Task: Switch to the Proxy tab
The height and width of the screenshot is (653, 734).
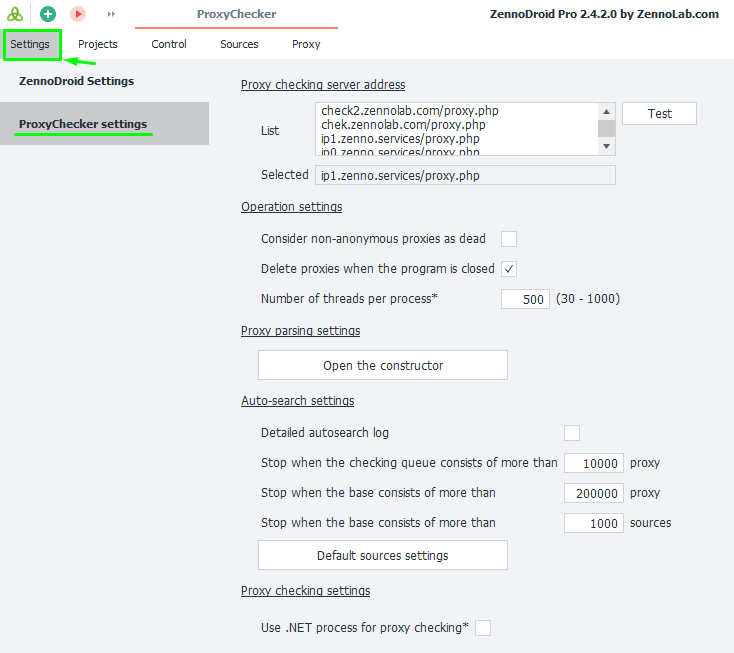Action: pyautogui.click(x=306, y=44)
